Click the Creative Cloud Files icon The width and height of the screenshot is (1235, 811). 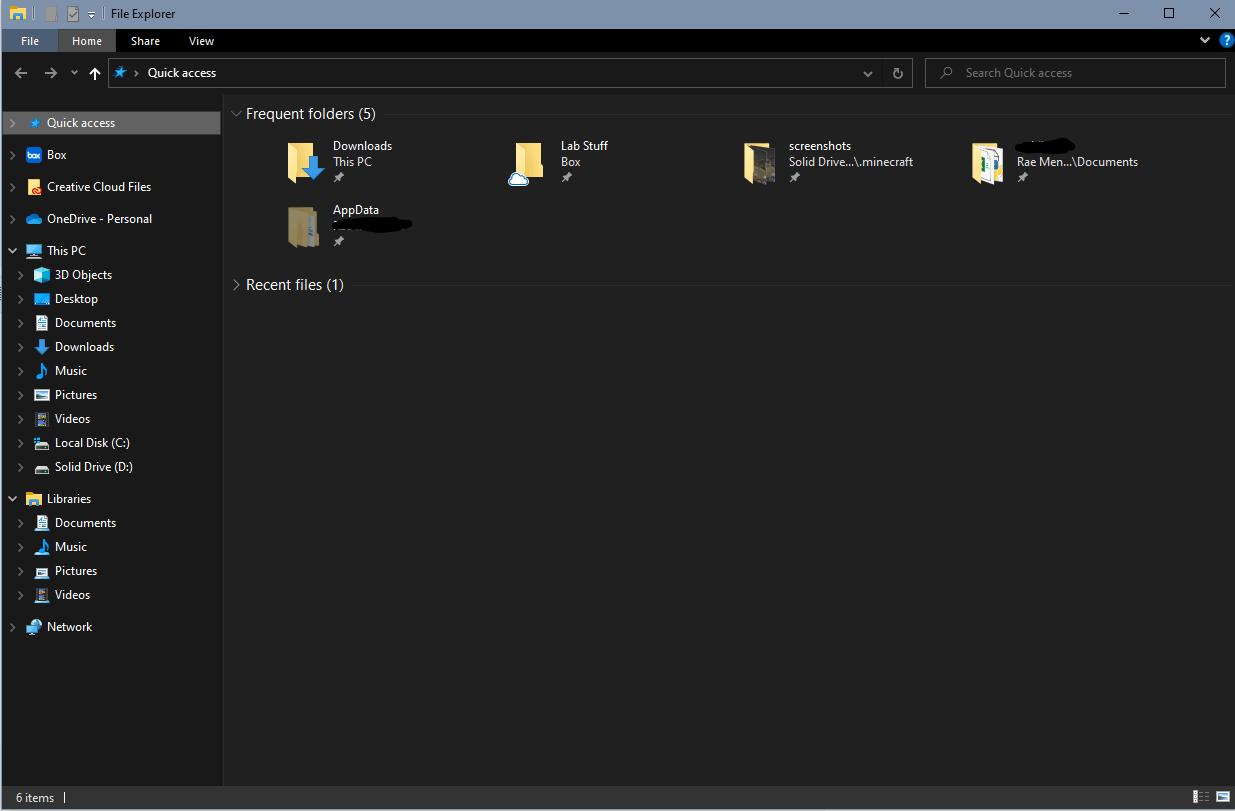(x=34, y=187)
